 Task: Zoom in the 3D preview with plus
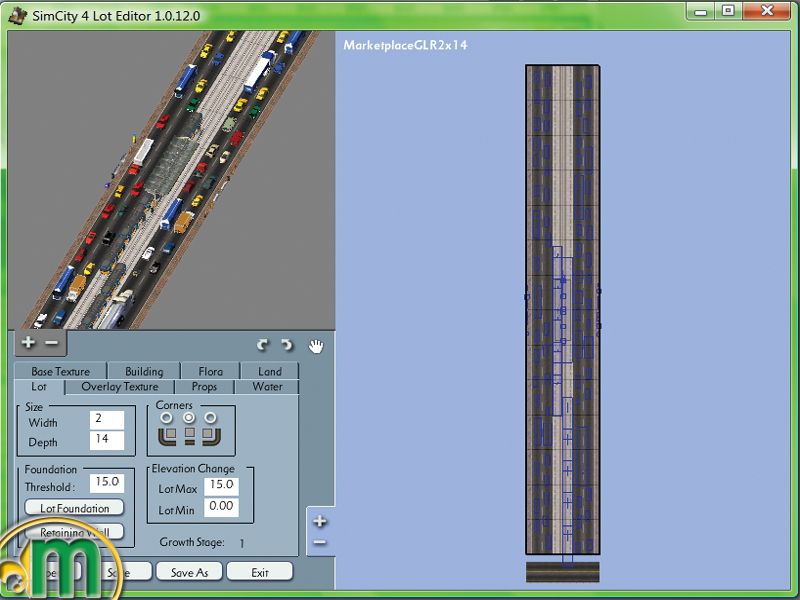pyautogui.click(x=29, y=342)
